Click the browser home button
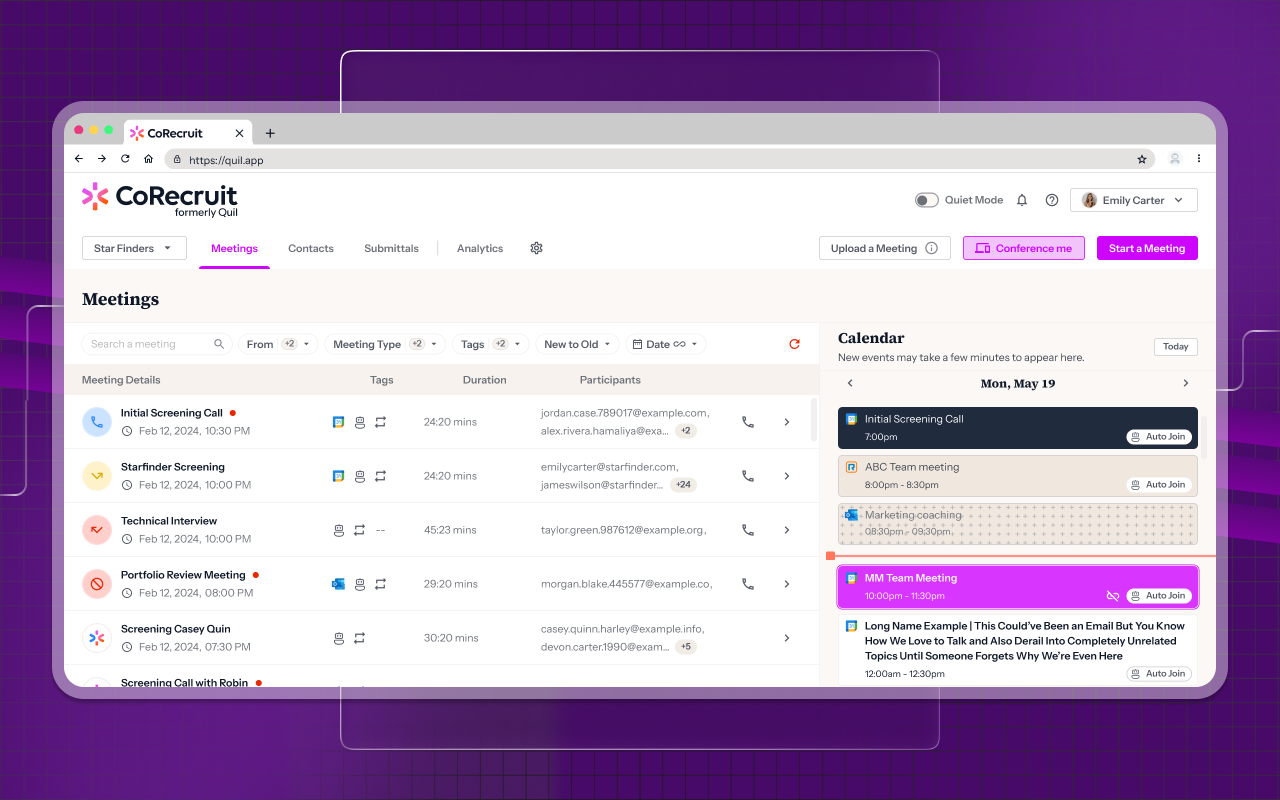The height and width of the screenshot is (800, 1280). (148, 159)
